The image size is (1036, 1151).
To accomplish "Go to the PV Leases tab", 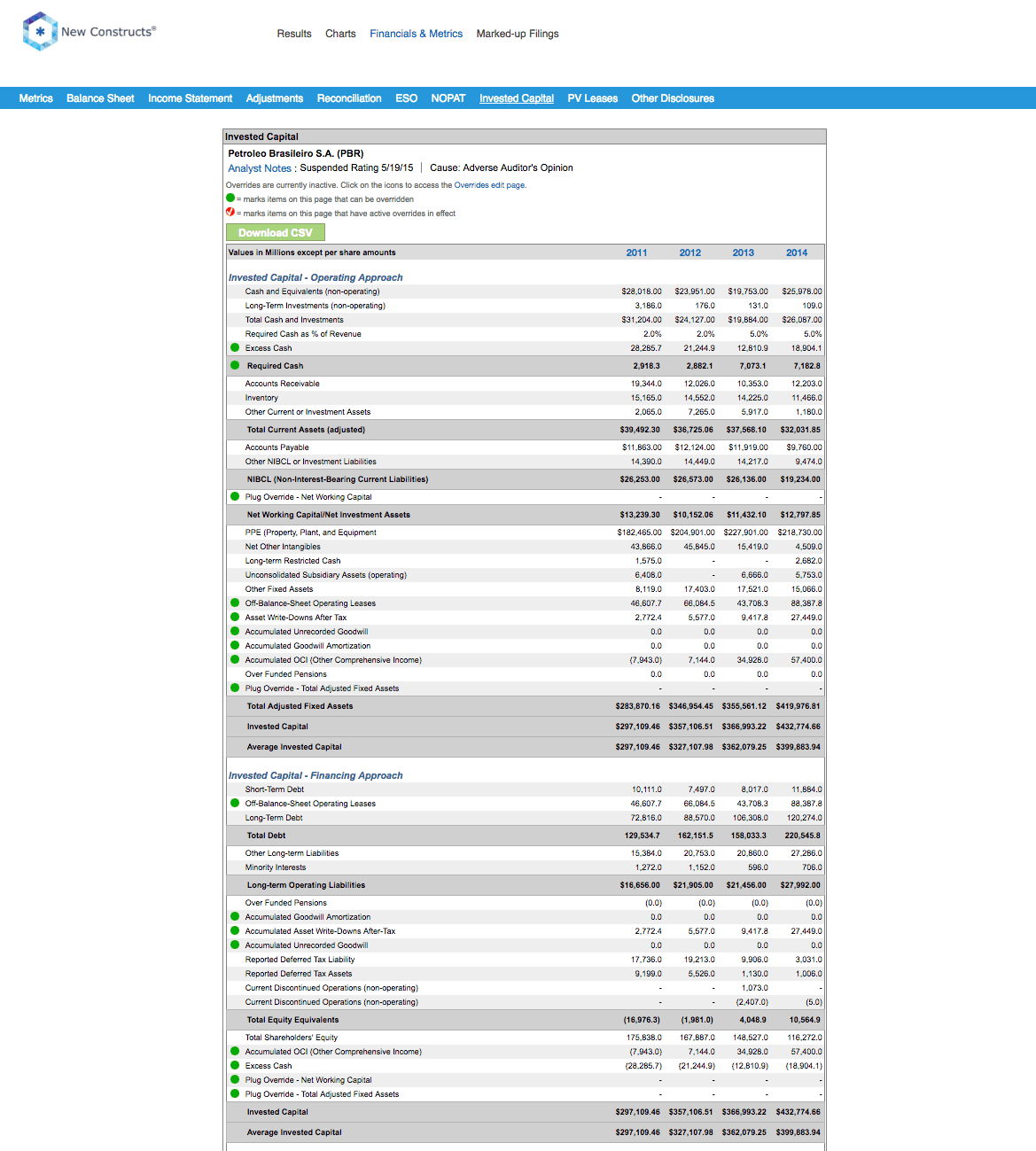I will coord(592,98).
